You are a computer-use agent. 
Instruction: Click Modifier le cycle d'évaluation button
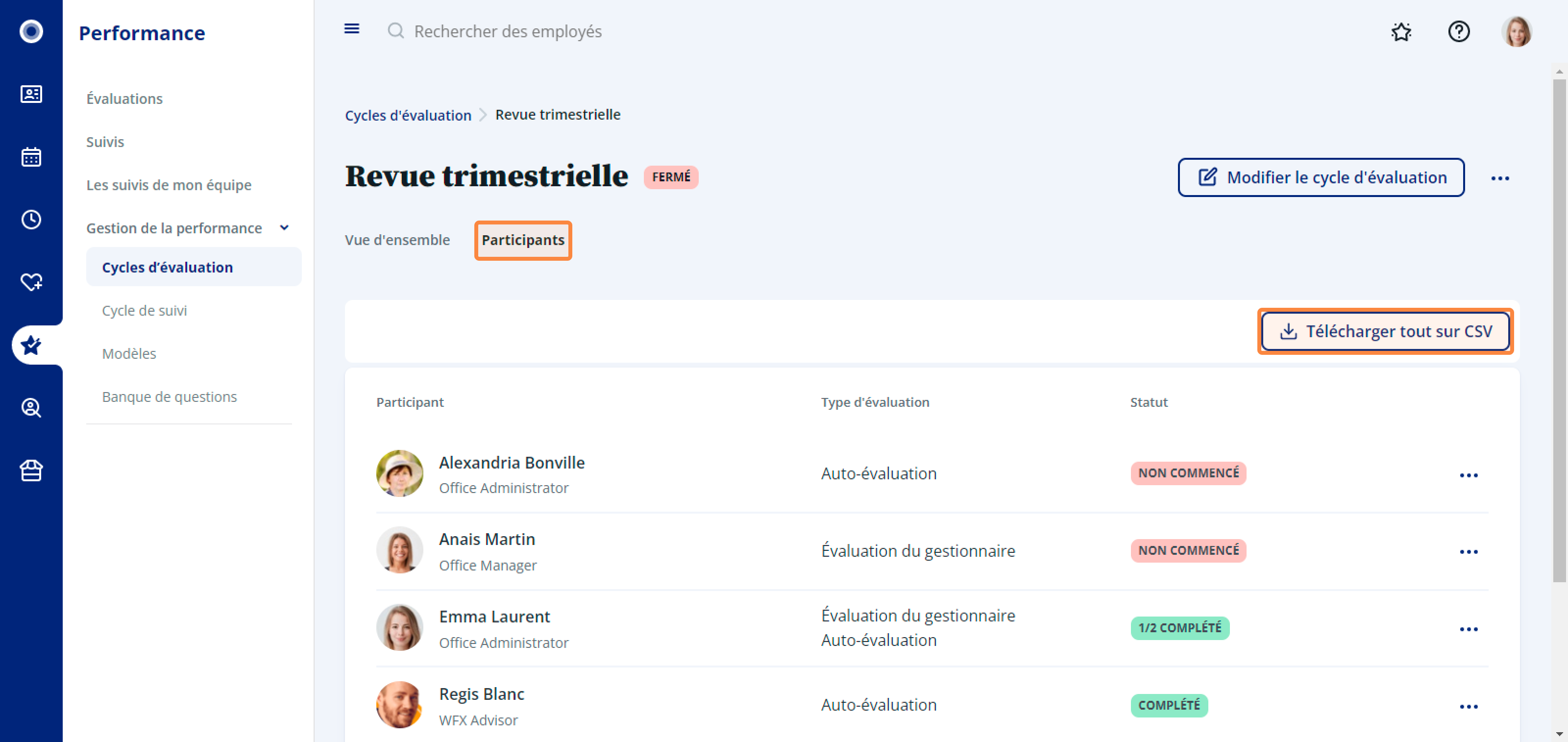[x=1321, y=177]
